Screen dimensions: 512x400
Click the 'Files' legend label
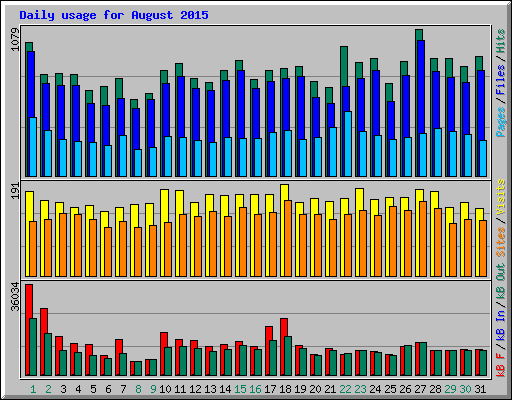click(501, 79)
